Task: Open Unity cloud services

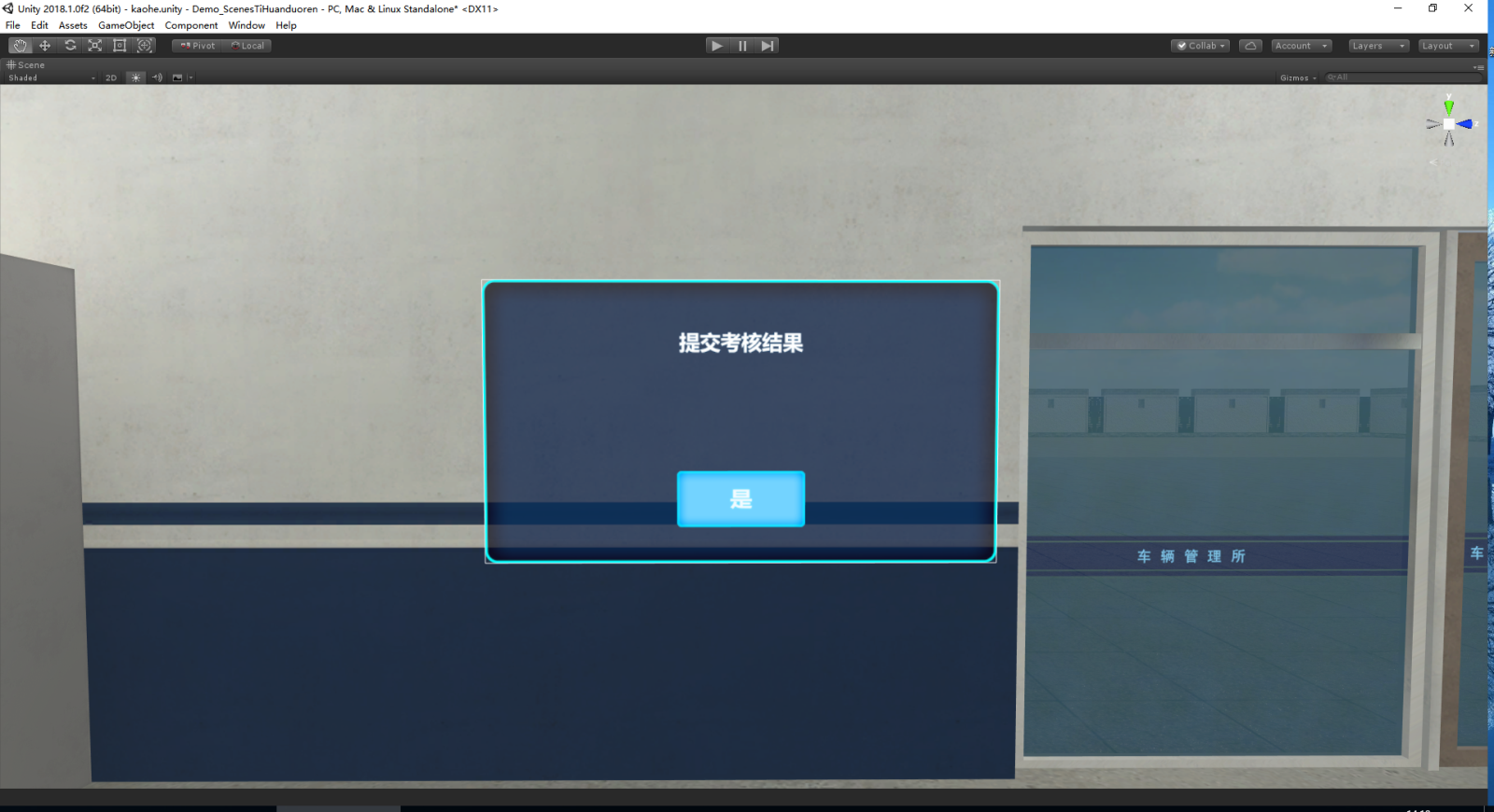Action: click(x=1250, y=46)
